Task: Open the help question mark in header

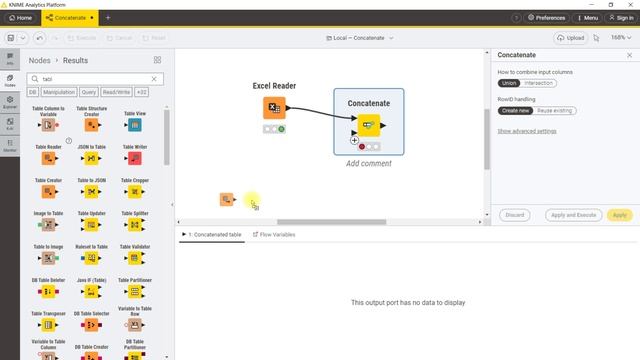Action: click(x=516, y=18)
